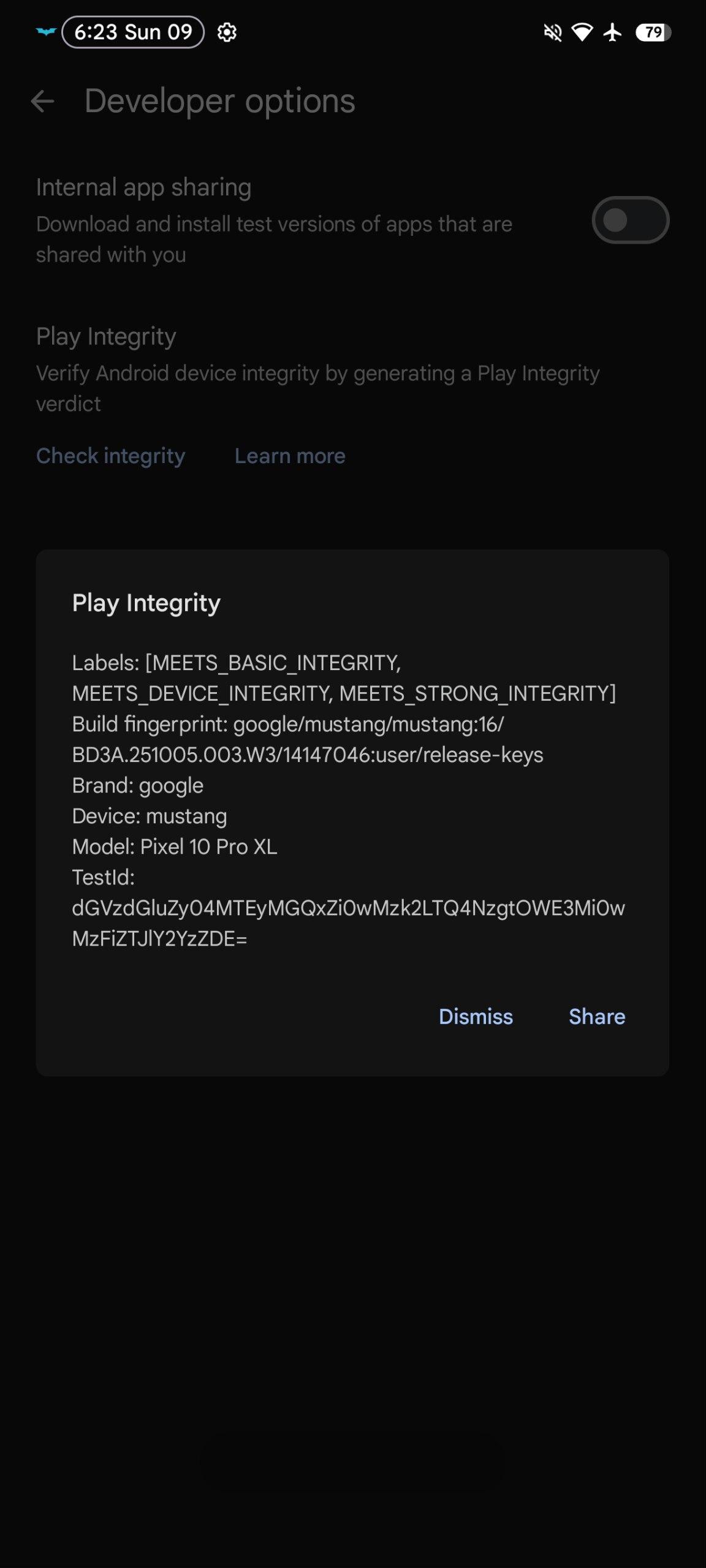Tap the Model: Pixel 10 Pro XL line
The height and width of the screenshot is (1568, 706).
pyautogui.click(x=175, y=846)
